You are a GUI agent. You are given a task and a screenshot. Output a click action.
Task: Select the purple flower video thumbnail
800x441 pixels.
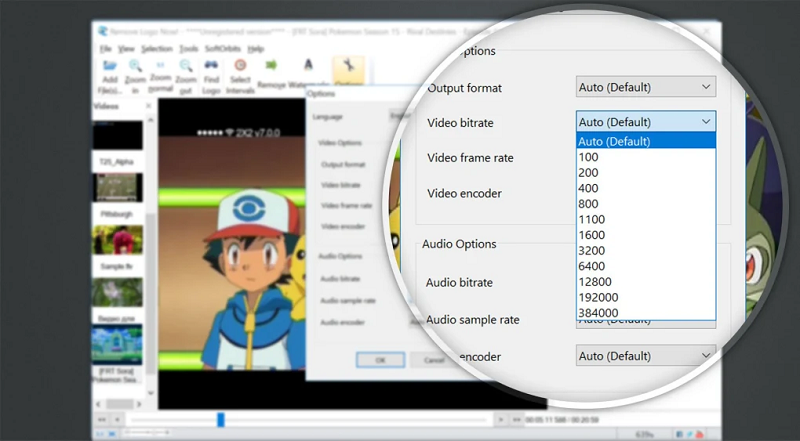[117, 292]
